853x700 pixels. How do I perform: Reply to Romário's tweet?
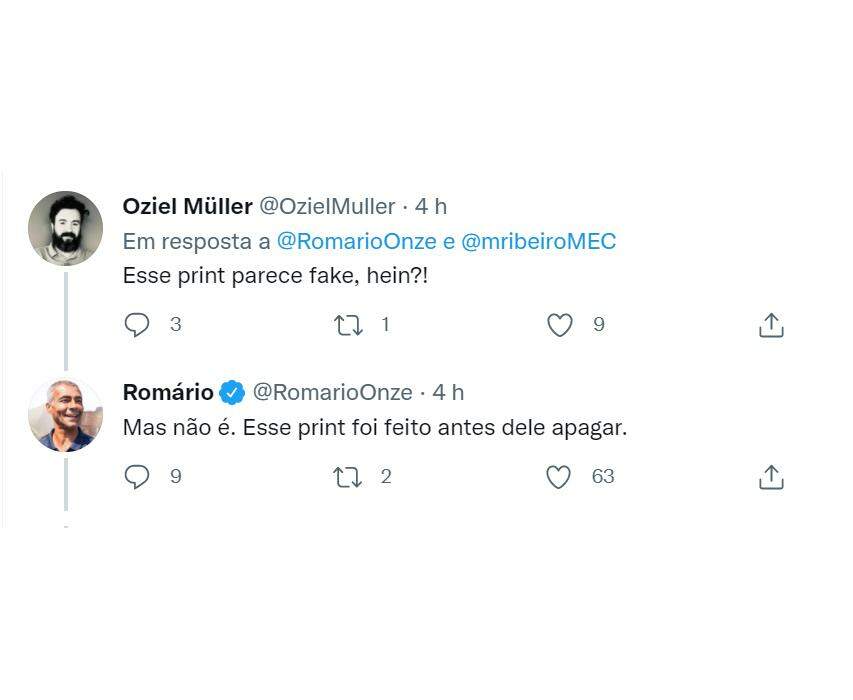point(137,477)
